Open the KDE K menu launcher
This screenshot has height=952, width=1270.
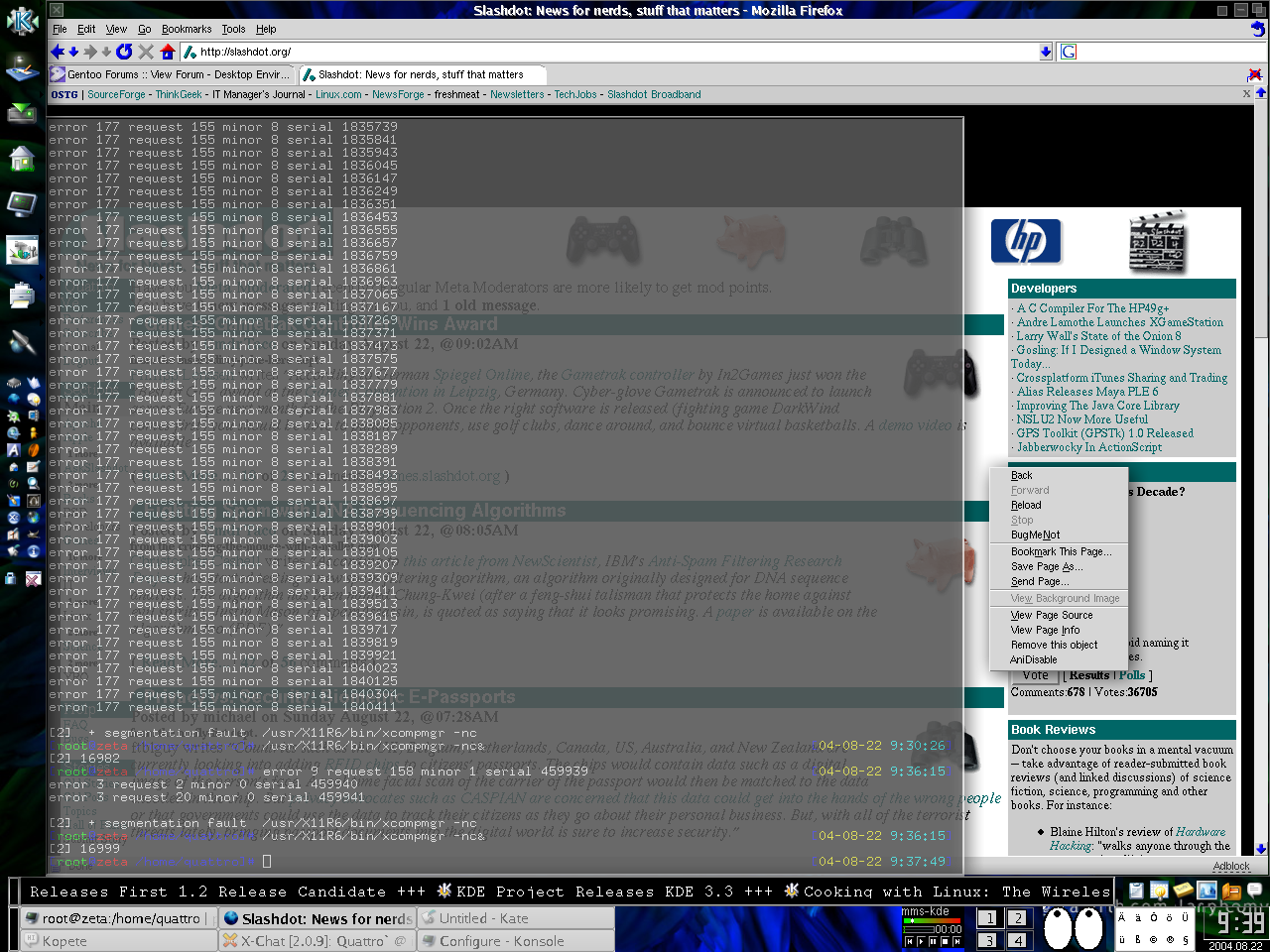click(22, 22)
